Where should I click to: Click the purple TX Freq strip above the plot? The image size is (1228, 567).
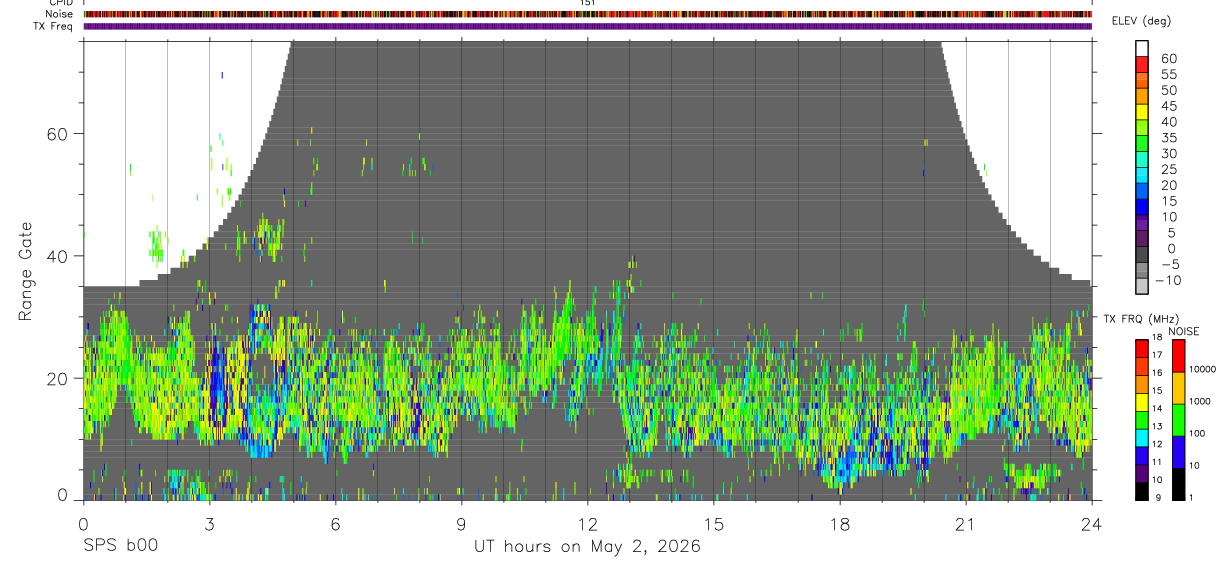coord(588,26)
